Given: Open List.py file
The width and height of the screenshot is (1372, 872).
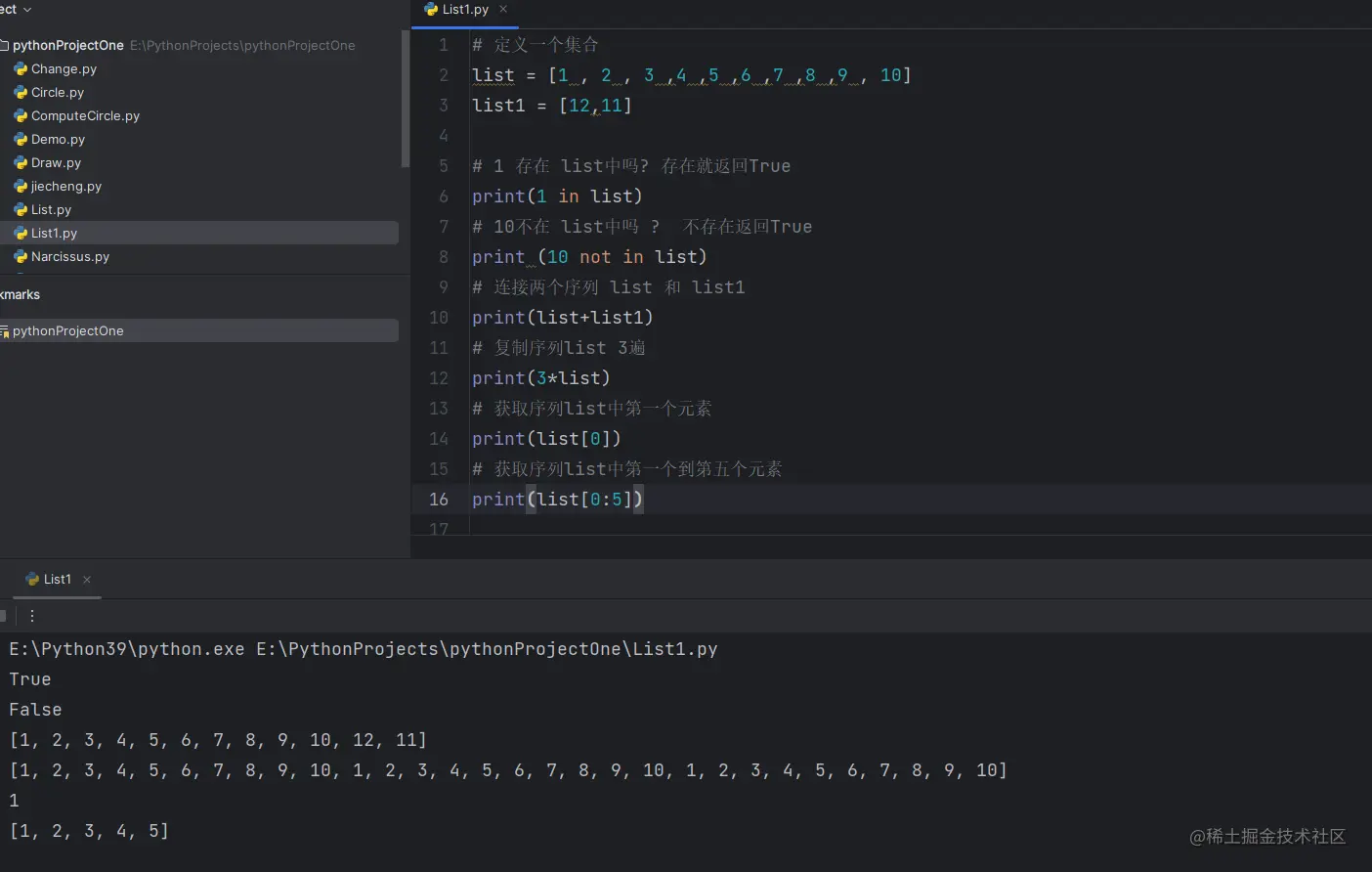Looking at the screenshot, I should pyautogui.click(x=51, y=210).
